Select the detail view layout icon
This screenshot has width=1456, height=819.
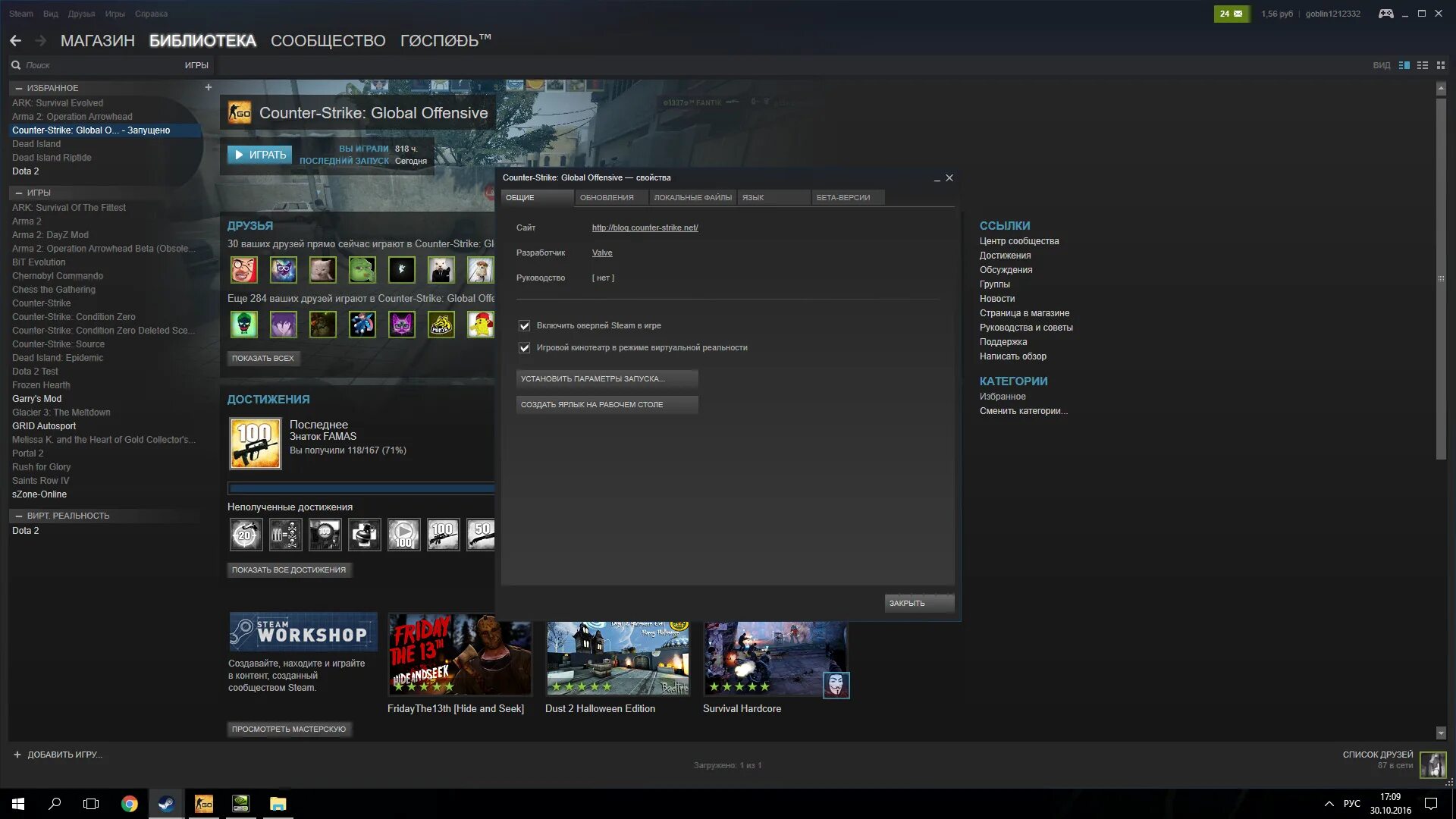[1404, 65]
